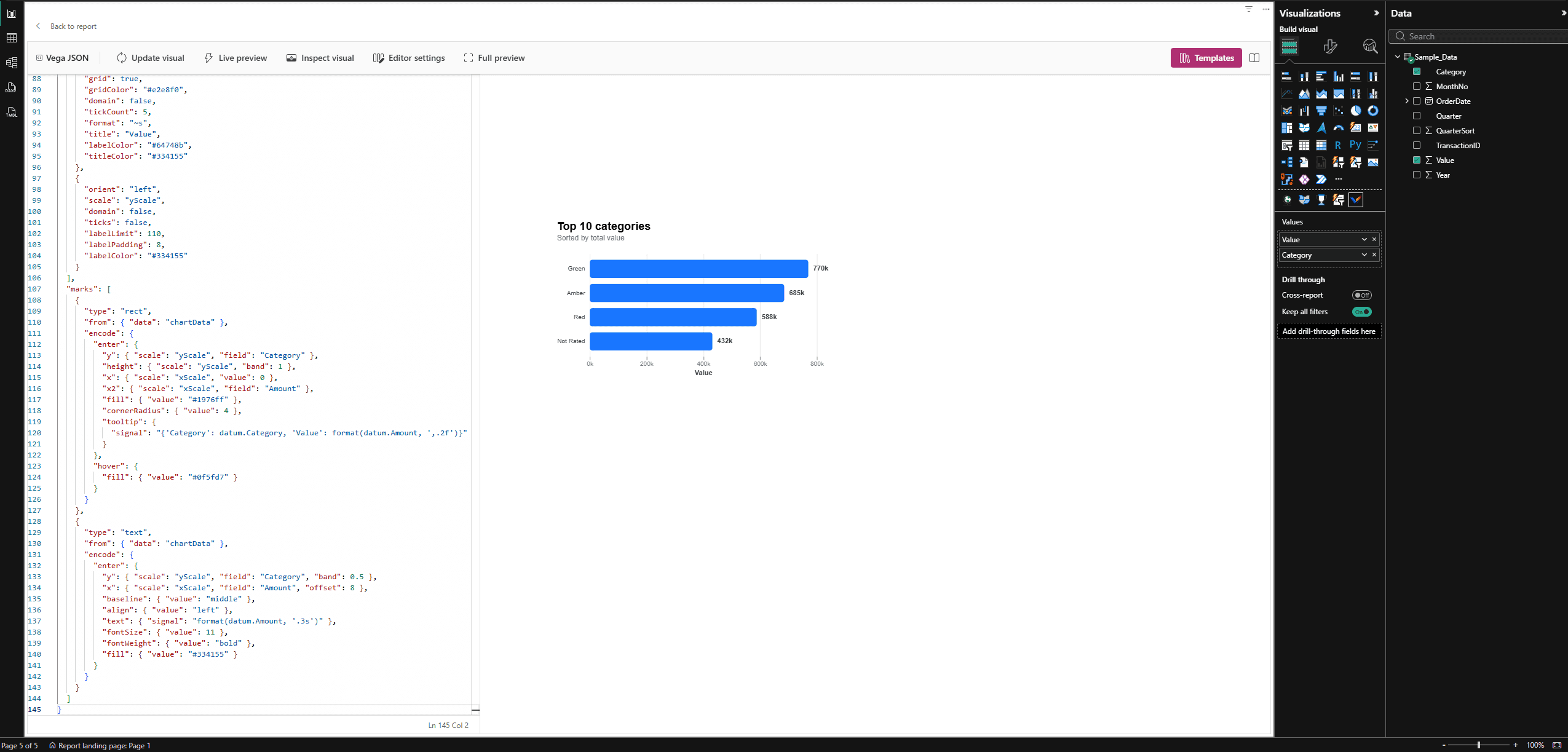Collapse the Sample_Data table tree
This screenshot has width=1568, height=752.
click(x=1398, y=57)
